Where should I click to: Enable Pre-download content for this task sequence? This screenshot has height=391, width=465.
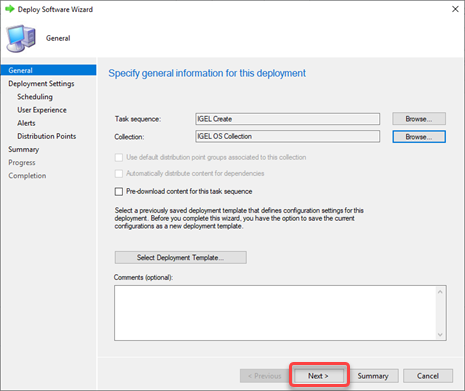pos(119,192)
